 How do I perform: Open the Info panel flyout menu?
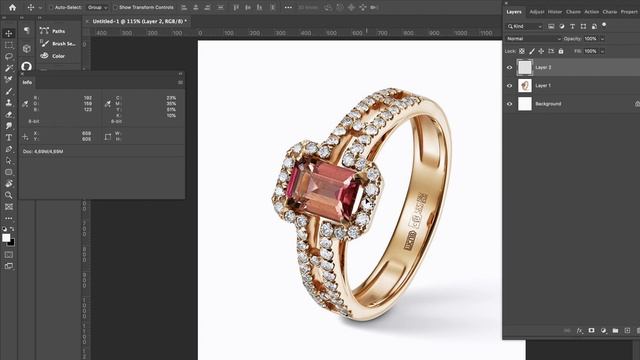[x=180, y=82]
